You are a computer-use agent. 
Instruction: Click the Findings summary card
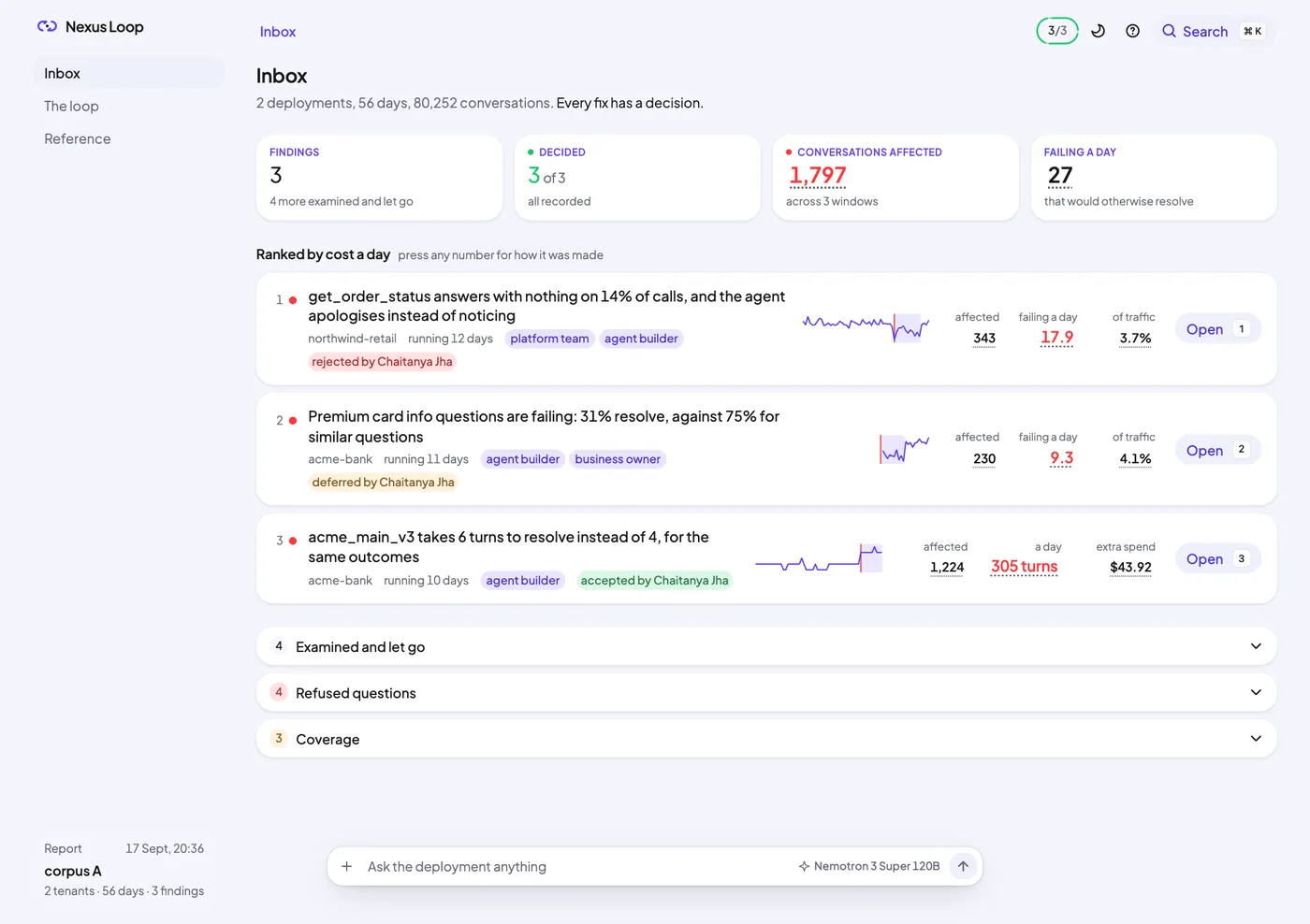click(379, 178)
